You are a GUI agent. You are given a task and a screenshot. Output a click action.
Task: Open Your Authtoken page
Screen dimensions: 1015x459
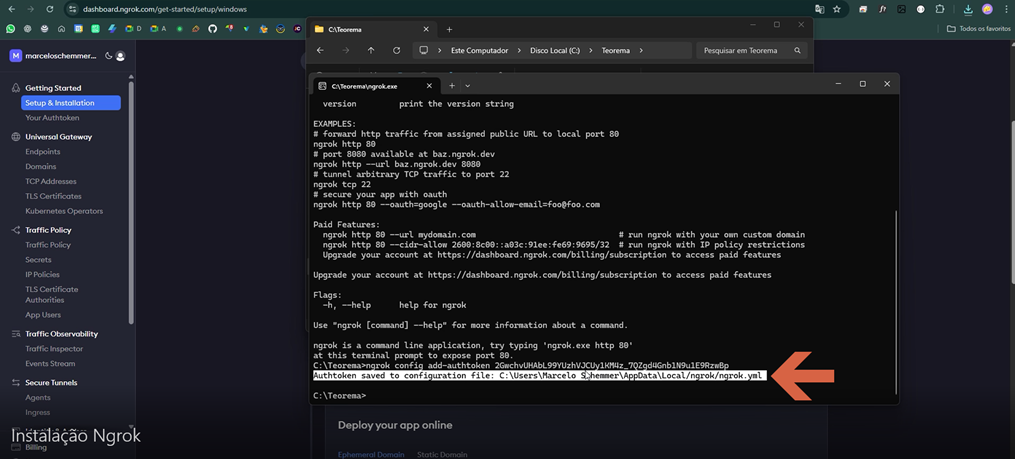pyautogui.click(x=52, y=118)
